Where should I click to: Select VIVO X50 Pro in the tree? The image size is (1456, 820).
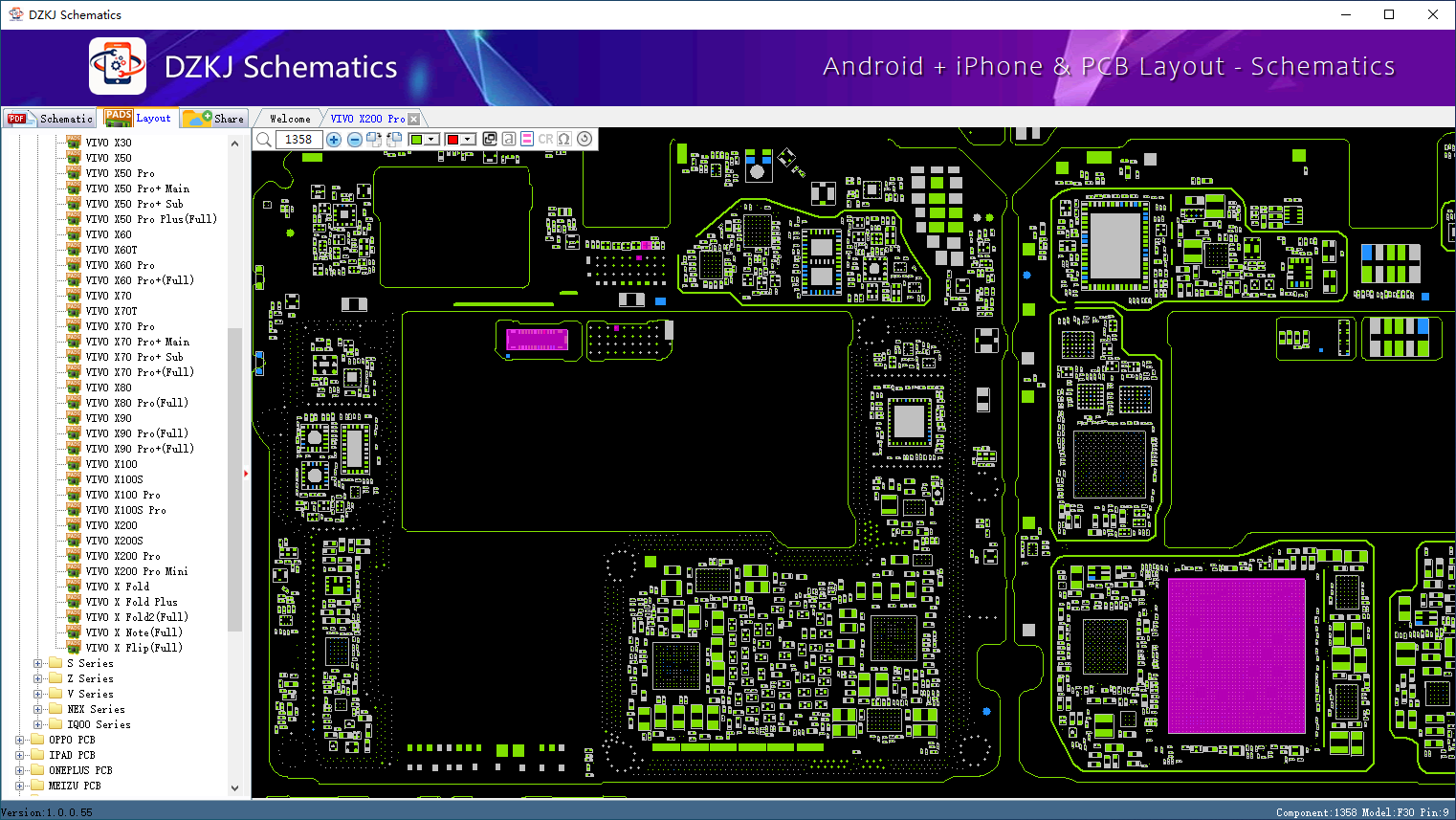(120, 173)
